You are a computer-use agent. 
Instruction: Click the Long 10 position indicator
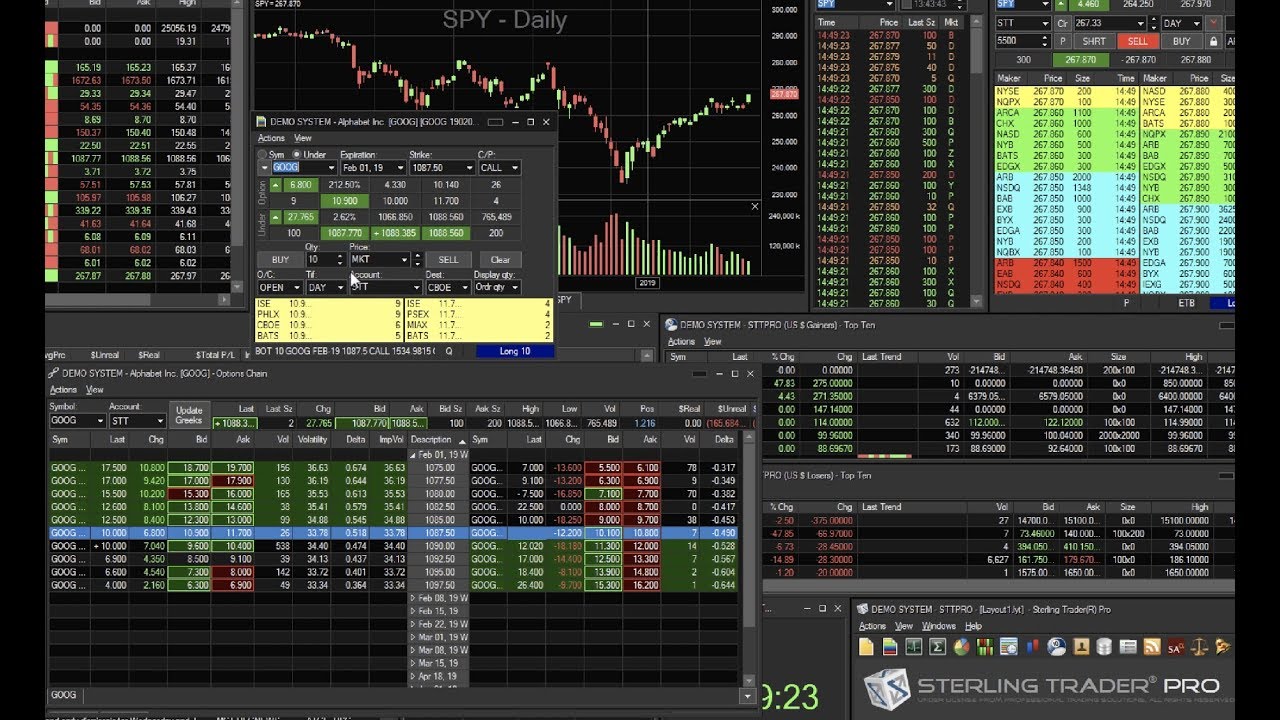514,351
